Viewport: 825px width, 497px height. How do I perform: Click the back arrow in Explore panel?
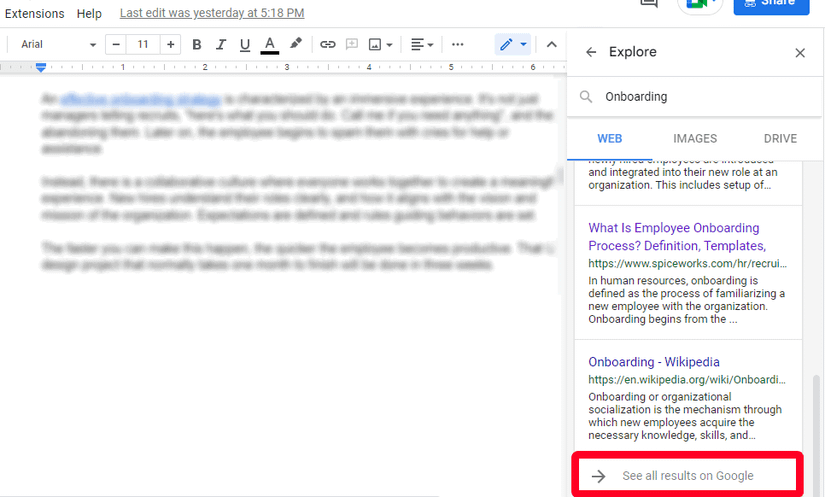pos(591,52)
